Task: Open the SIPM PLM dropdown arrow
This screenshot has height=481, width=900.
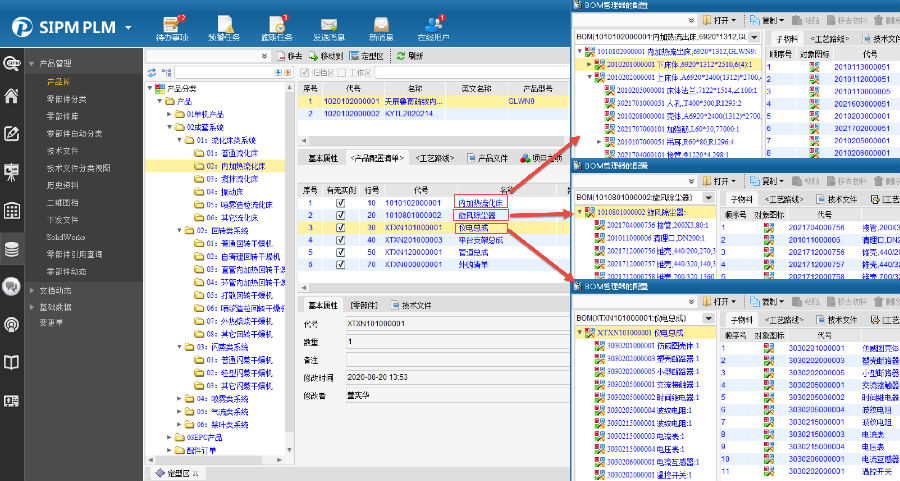Action: tap(130, 26)
